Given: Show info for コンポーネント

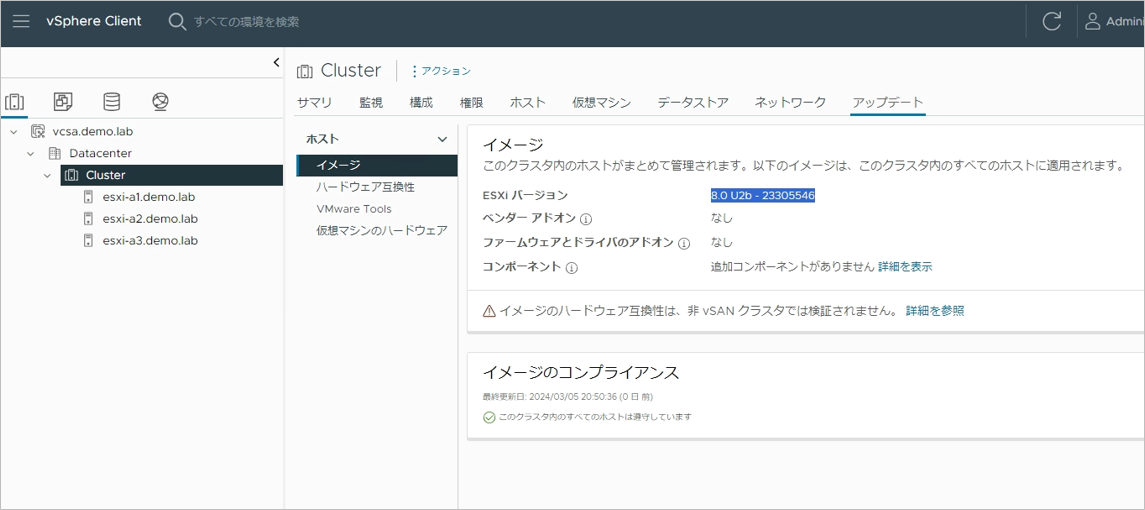Looking at the screenshot, I should (572, 268).
